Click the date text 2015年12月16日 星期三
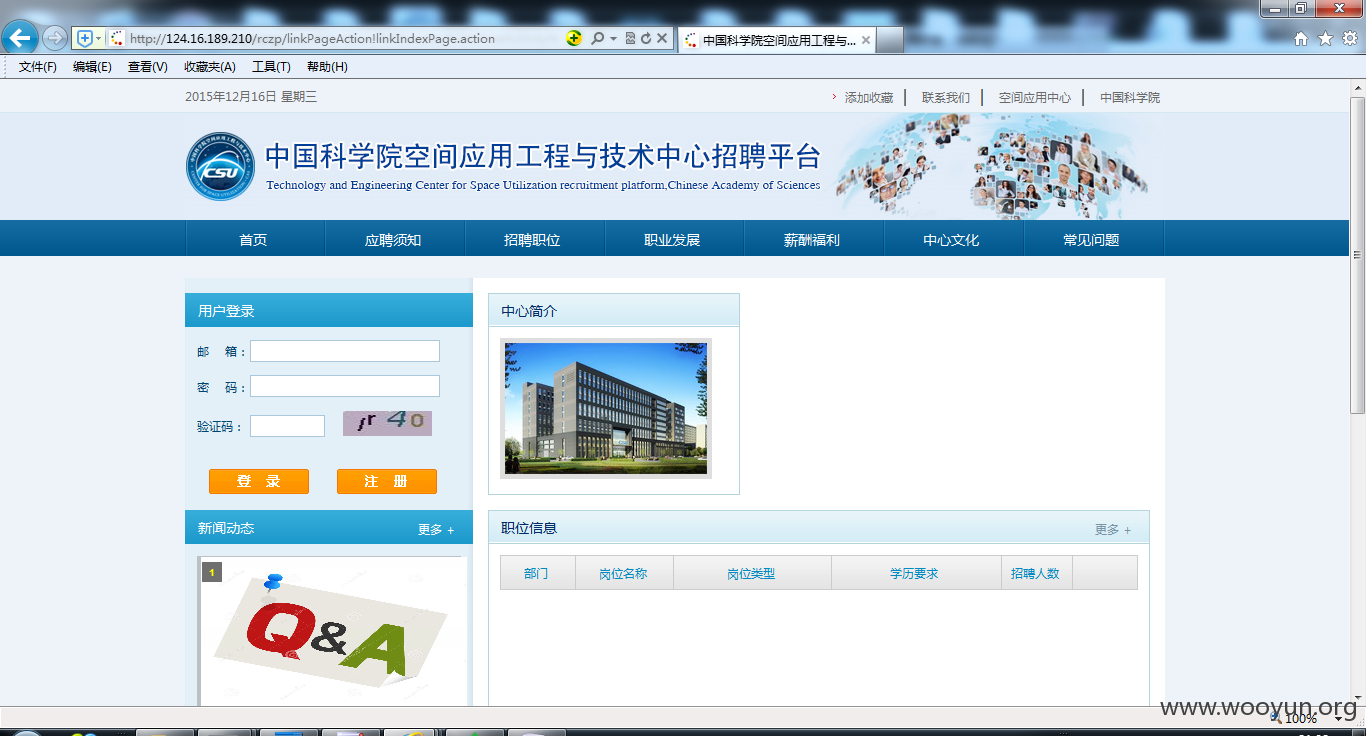This screenshot has width=1366, height=736. (251, 97)
